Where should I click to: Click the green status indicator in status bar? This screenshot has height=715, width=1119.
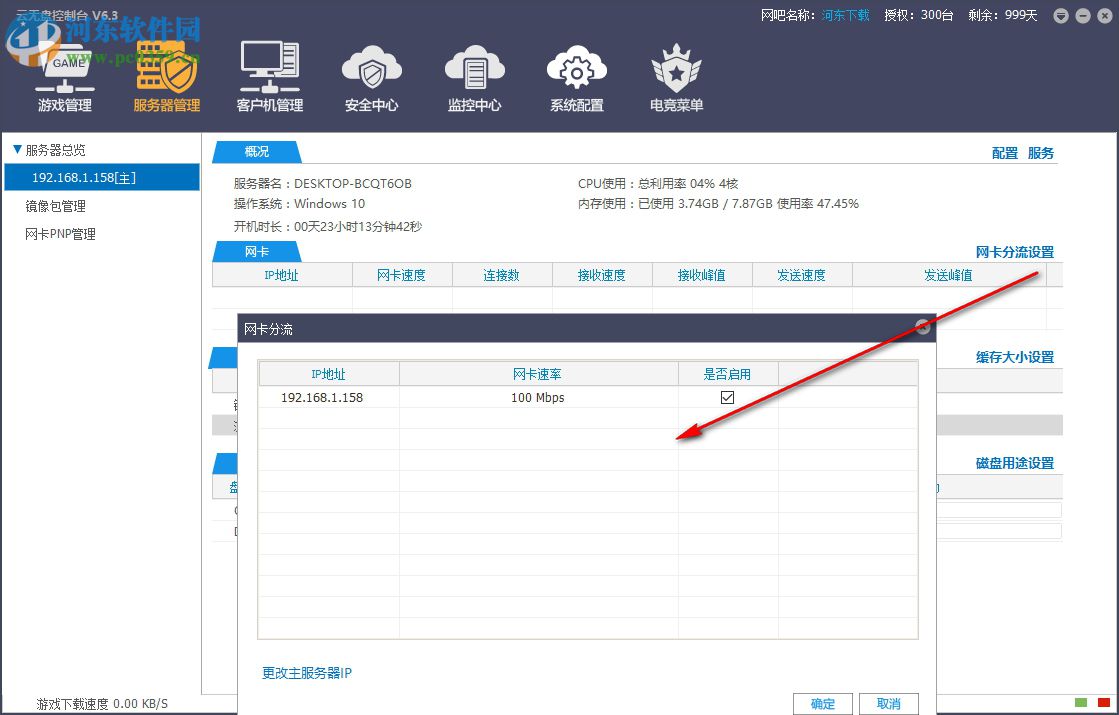point(1081,704)
